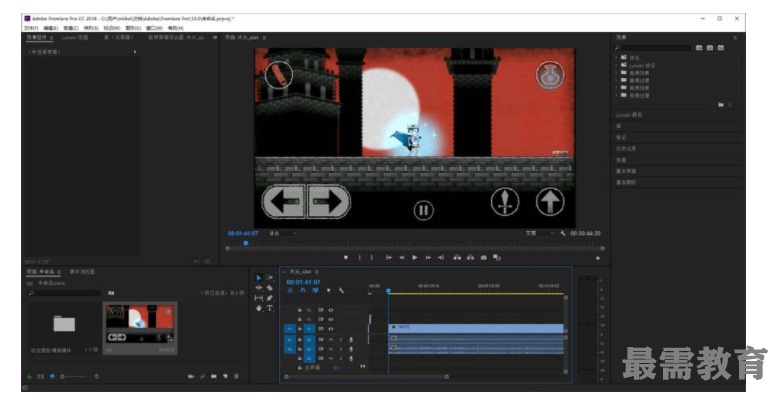Expand the 视频过渡 folder
The image size is (774, 403).
617,95
